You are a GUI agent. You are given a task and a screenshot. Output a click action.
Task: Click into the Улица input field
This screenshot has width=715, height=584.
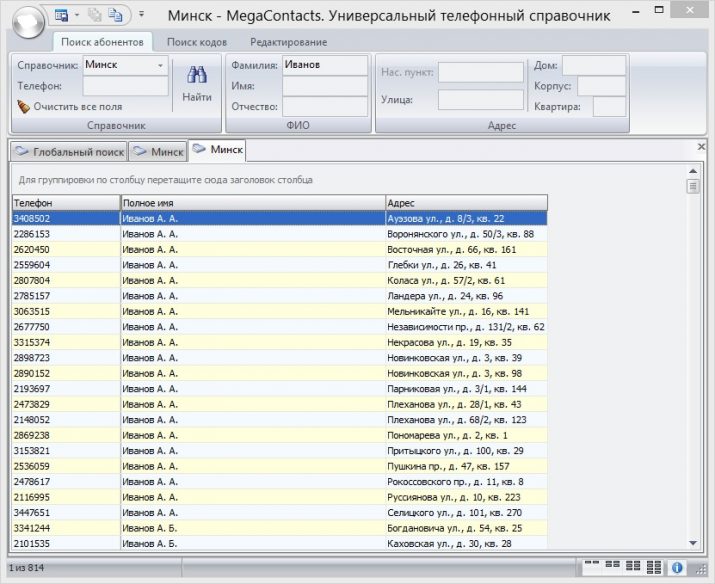[481, 99]
